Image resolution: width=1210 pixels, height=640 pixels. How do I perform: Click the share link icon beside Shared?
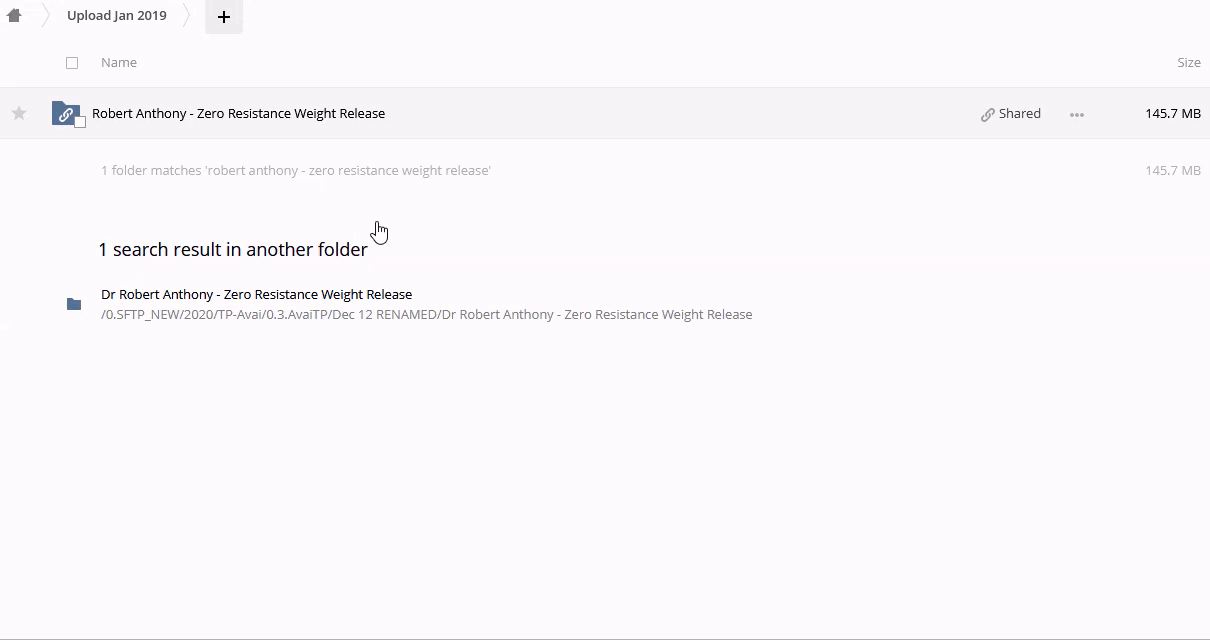[x=988, y=115]
